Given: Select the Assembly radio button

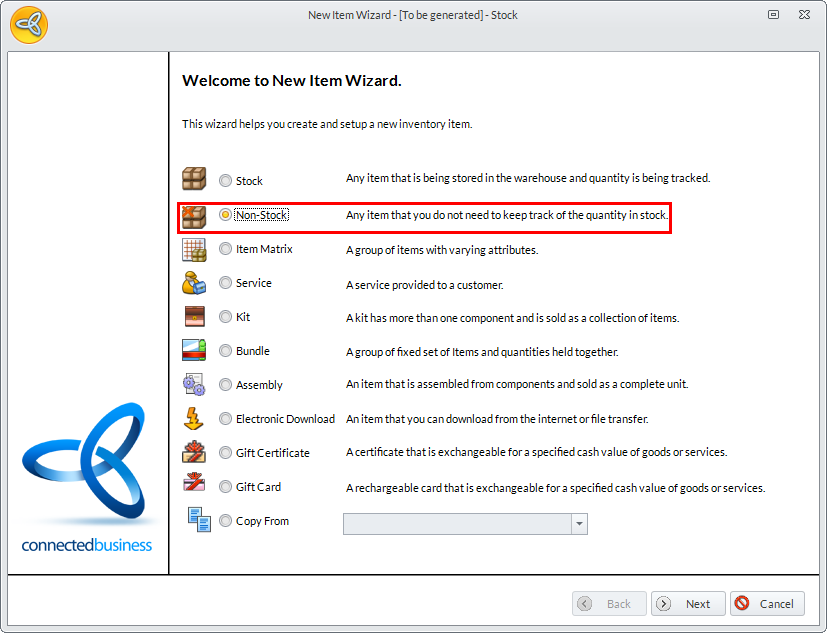Looking at the screenshot, I should pos(225,385).
